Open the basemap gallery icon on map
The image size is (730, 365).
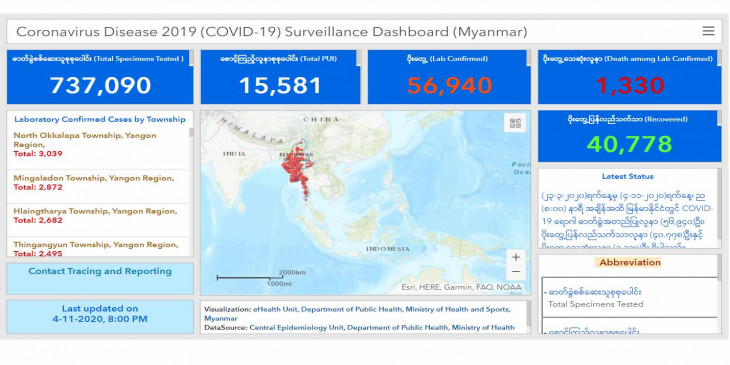tap(515, 123)
